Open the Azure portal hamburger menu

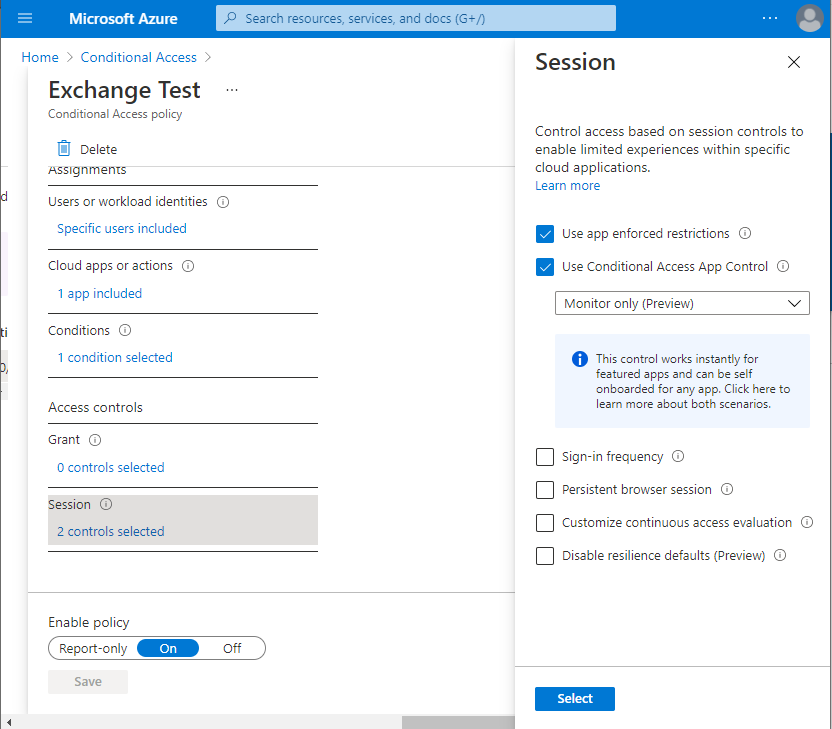tap(25, 17)
